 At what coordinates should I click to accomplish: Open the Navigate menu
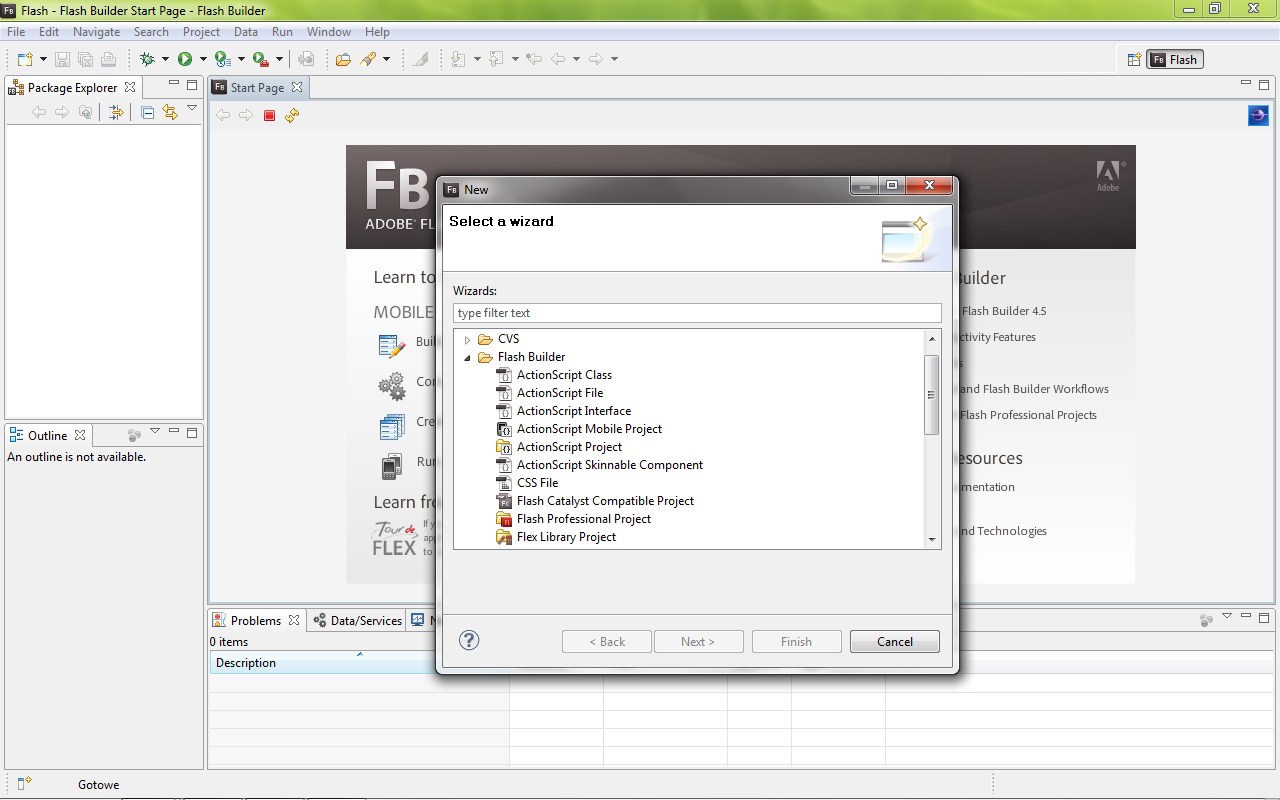tap(96, 32)
